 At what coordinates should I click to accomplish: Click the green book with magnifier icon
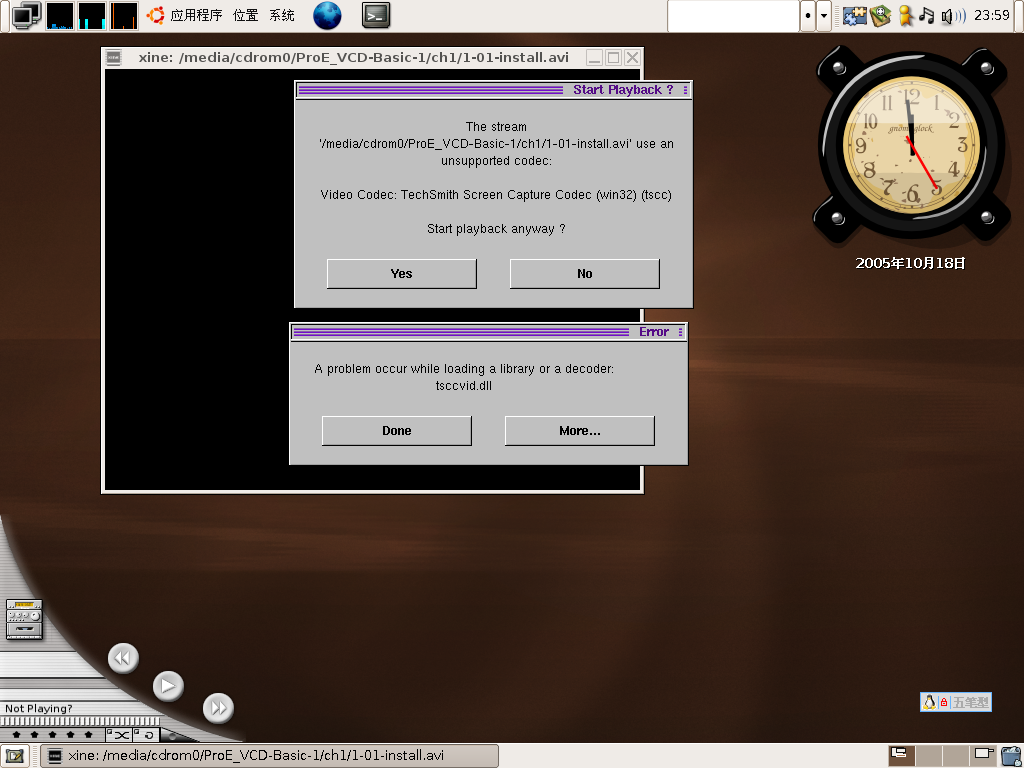pyautogui.click(x=880, y=16)
